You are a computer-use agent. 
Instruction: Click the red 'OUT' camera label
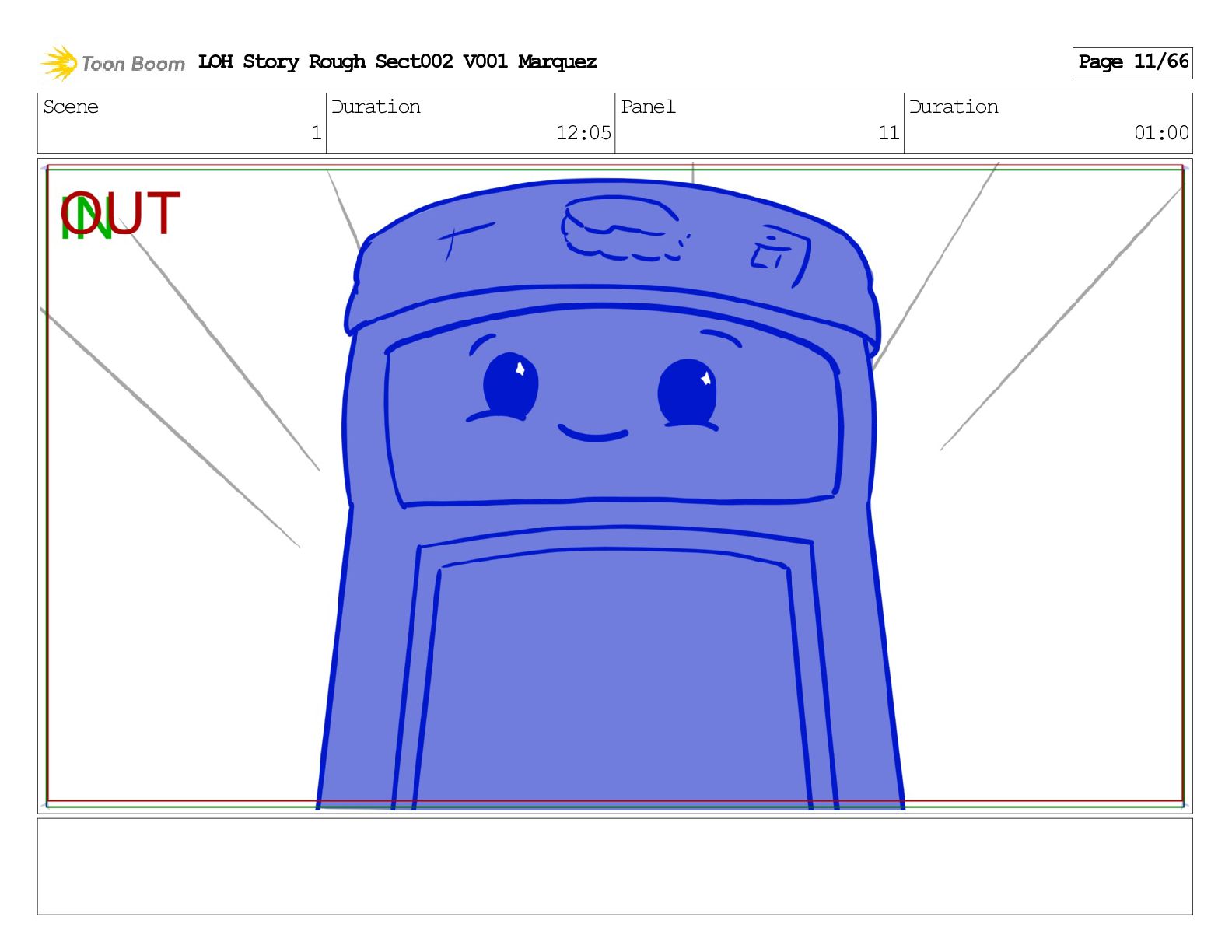(x=121, y=214)
